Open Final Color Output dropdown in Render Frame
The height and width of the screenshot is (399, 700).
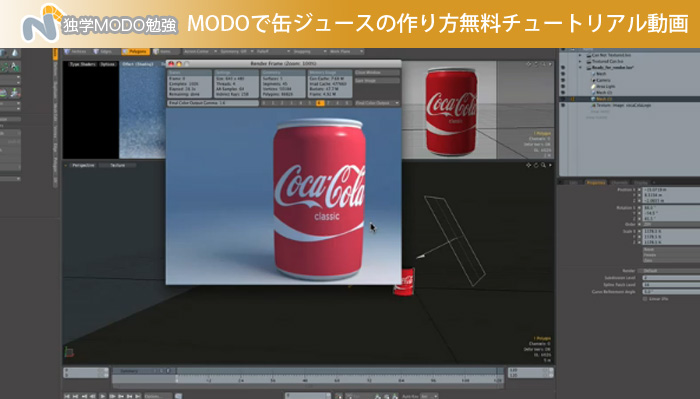[377, 103]
